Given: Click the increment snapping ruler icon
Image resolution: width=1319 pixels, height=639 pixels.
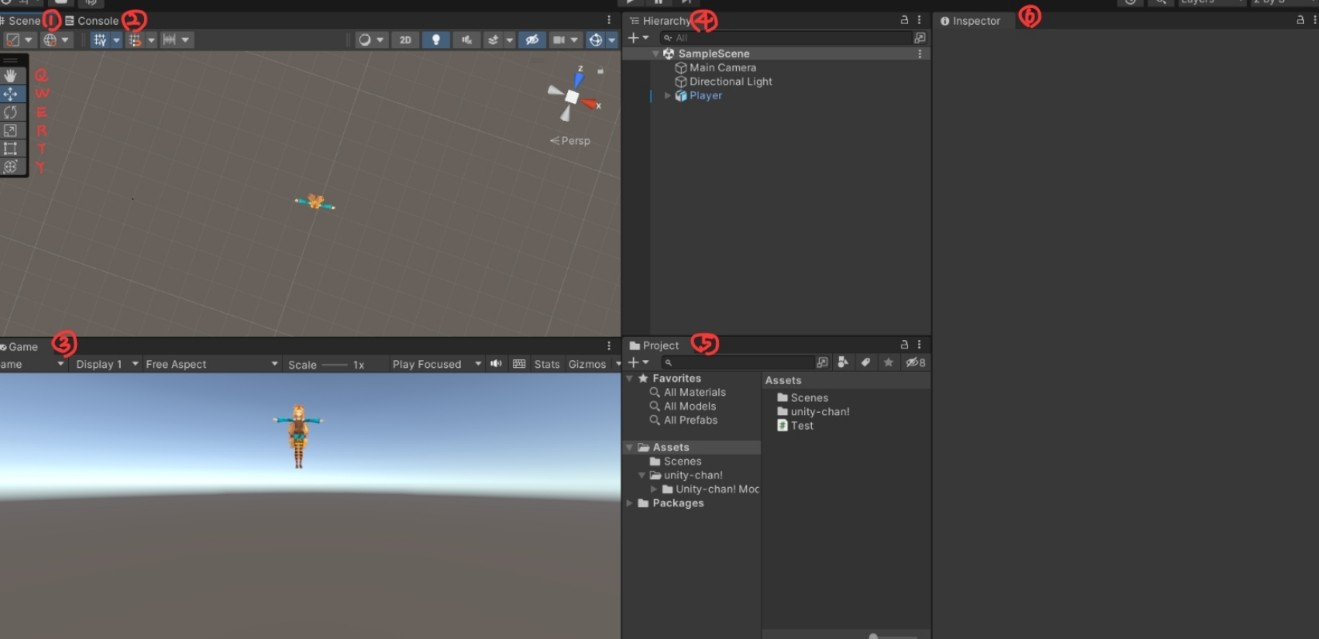Looking at the screenshot, I should (x=169, y=40).
